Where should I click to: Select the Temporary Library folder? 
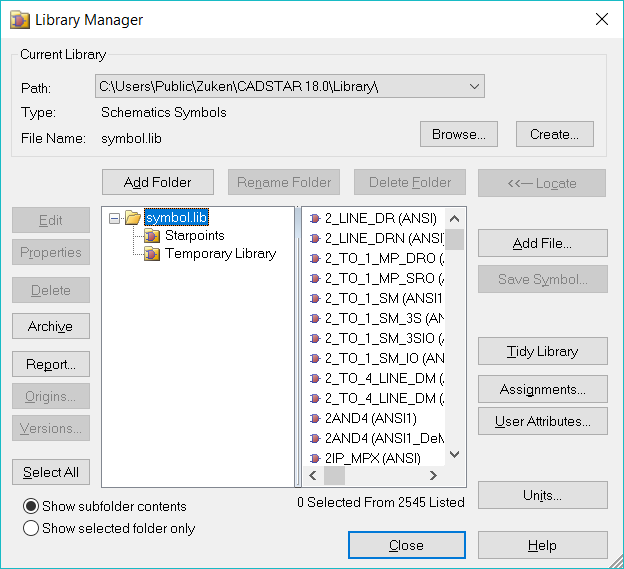pos(220,253)
